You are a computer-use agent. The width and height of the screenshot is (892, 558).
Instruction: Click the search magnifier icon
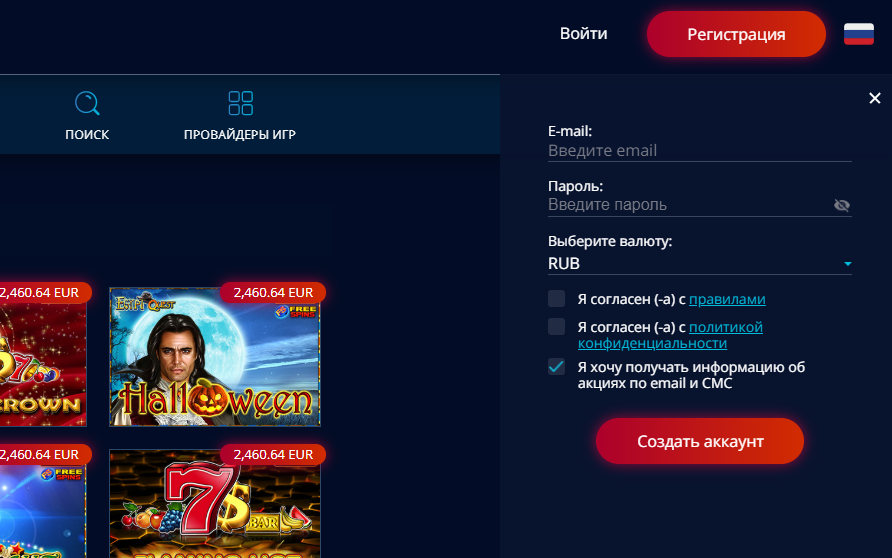87,104
